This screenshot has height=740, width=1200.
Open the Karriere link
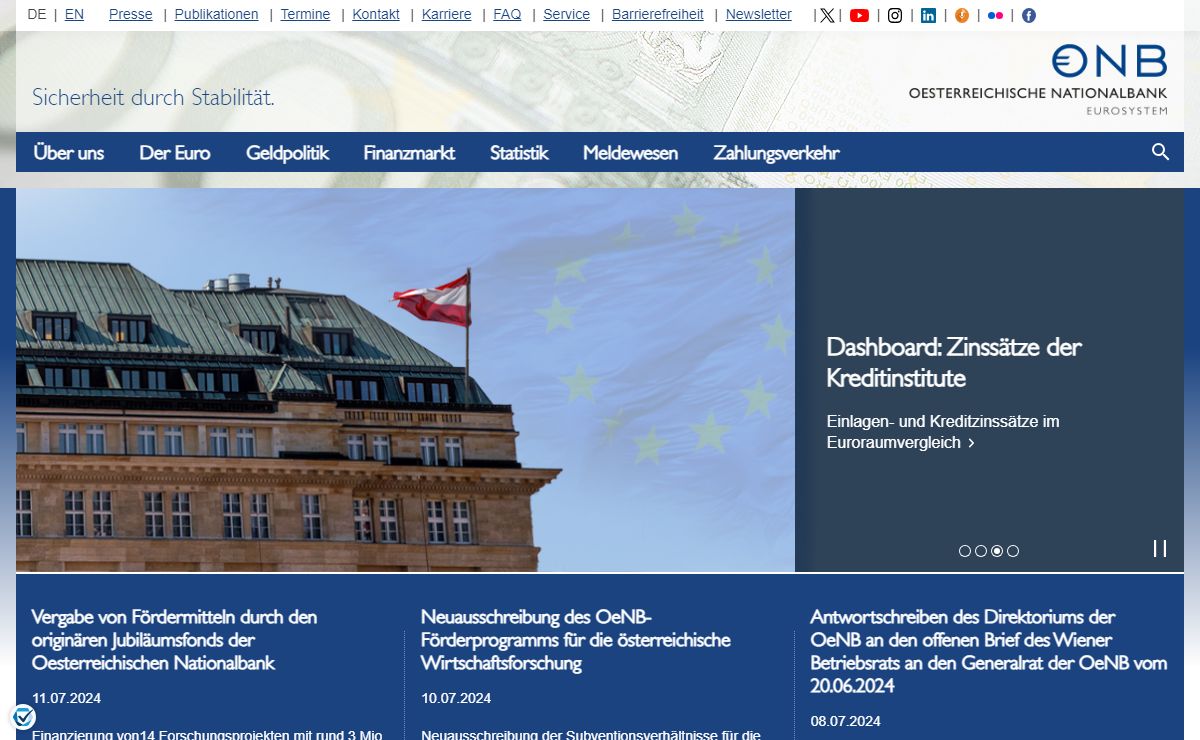point(447,15)
